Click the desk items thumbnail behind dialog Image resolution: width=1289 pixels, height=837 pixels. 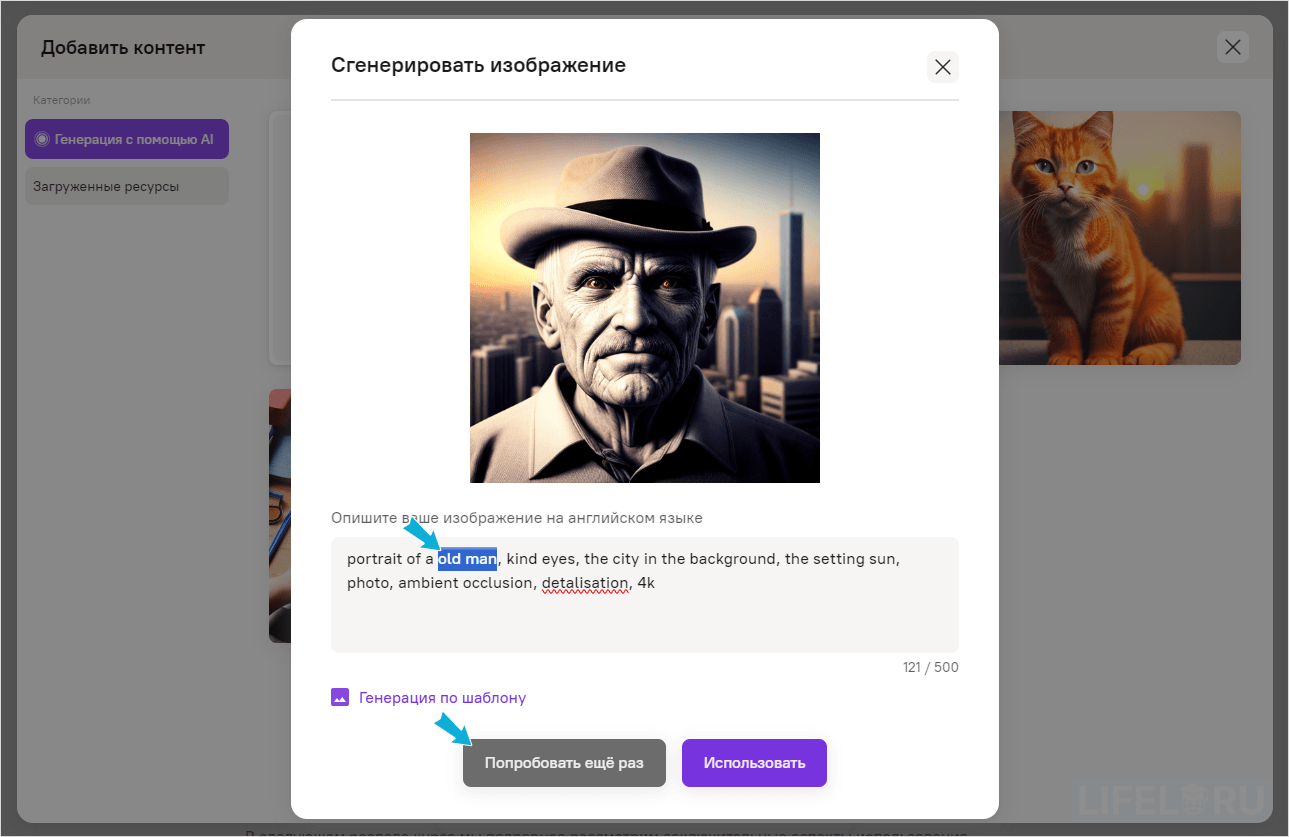tap(280, 515)
